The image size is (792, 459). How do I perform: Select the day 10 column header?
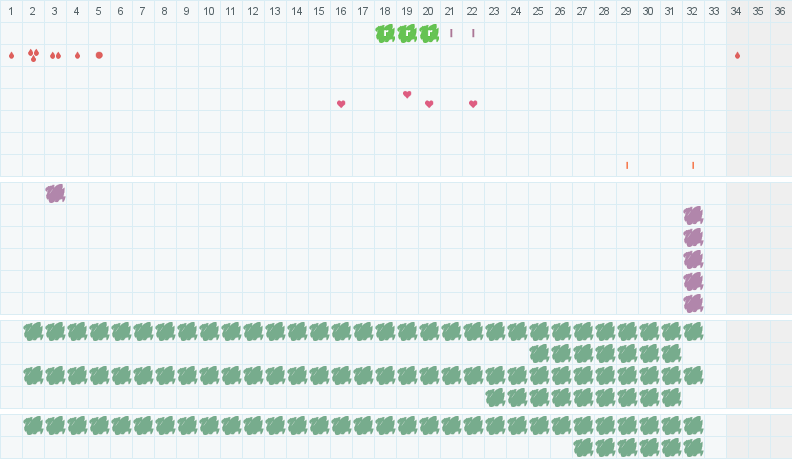209,11
